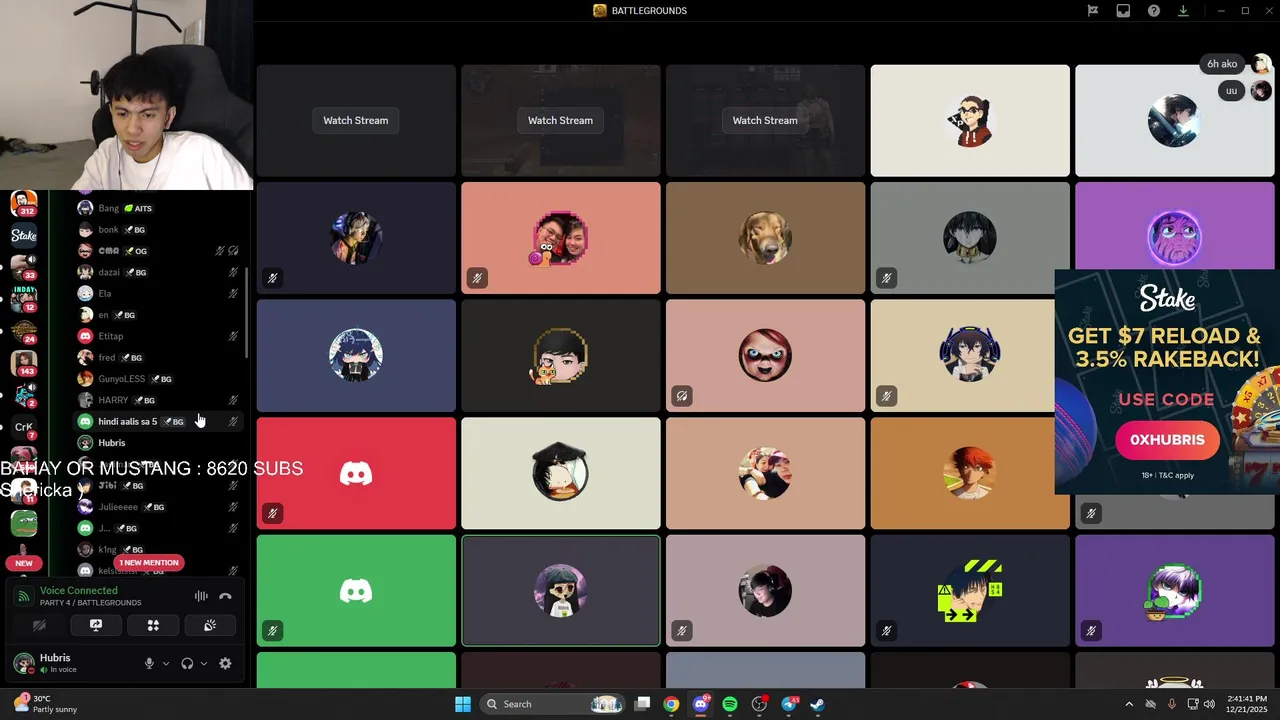The width and height of the screenshot is (1280, 720).
Task: Open Discord user settings gear
Action: 225,663
